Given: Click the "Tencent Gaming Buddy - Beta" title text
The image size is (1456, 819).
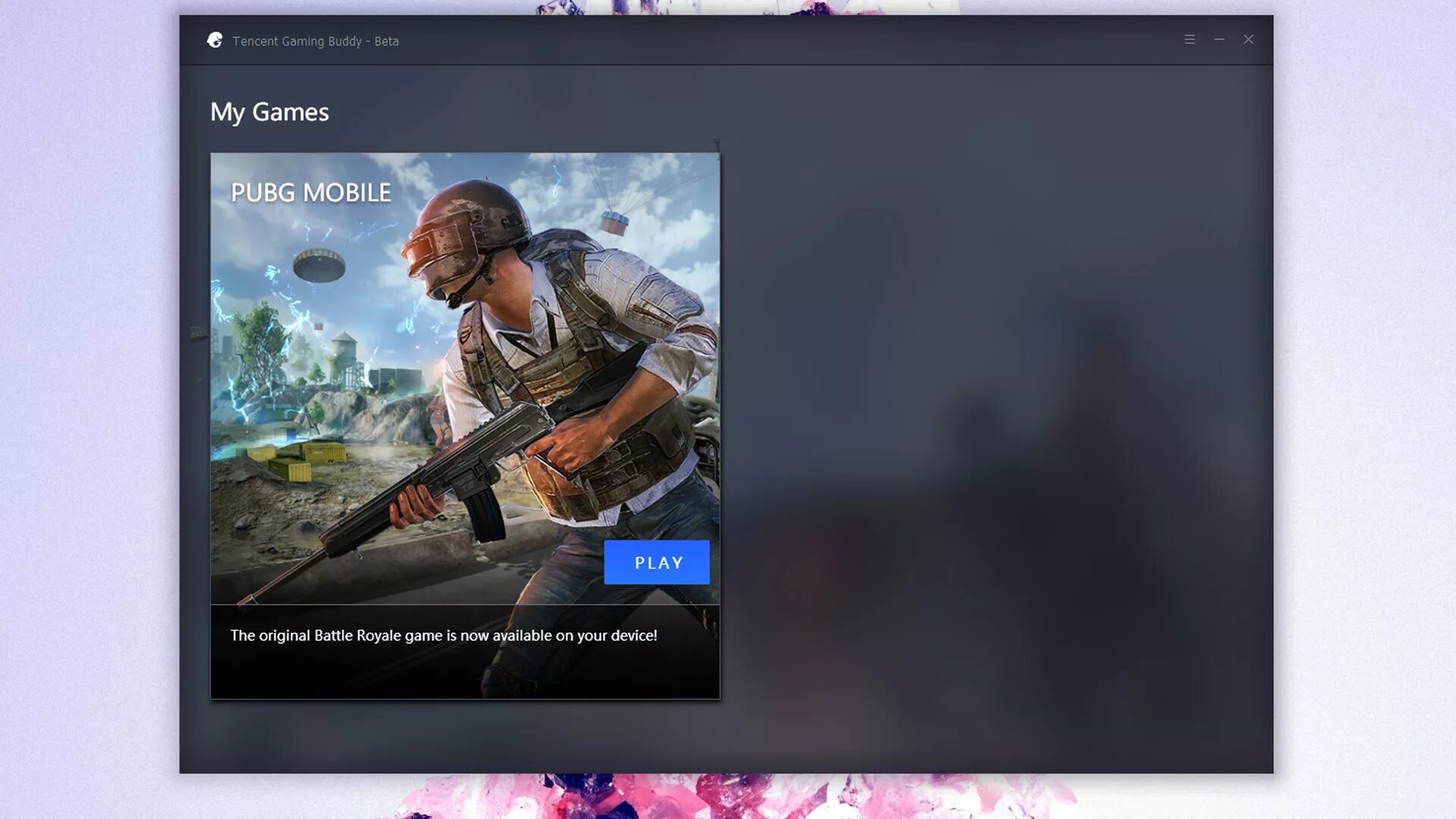Looking at the screenshot, I should [x=315, y=41].
